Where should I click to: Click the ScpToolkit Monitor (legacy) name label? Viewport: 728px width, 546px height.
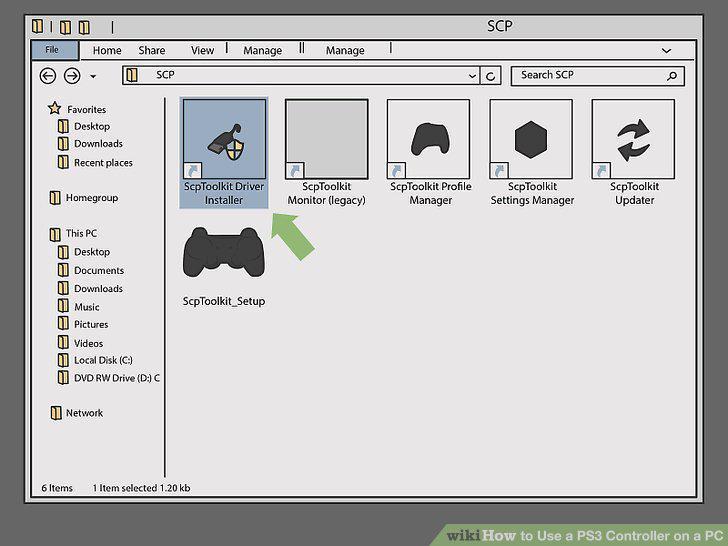(326, 193)
